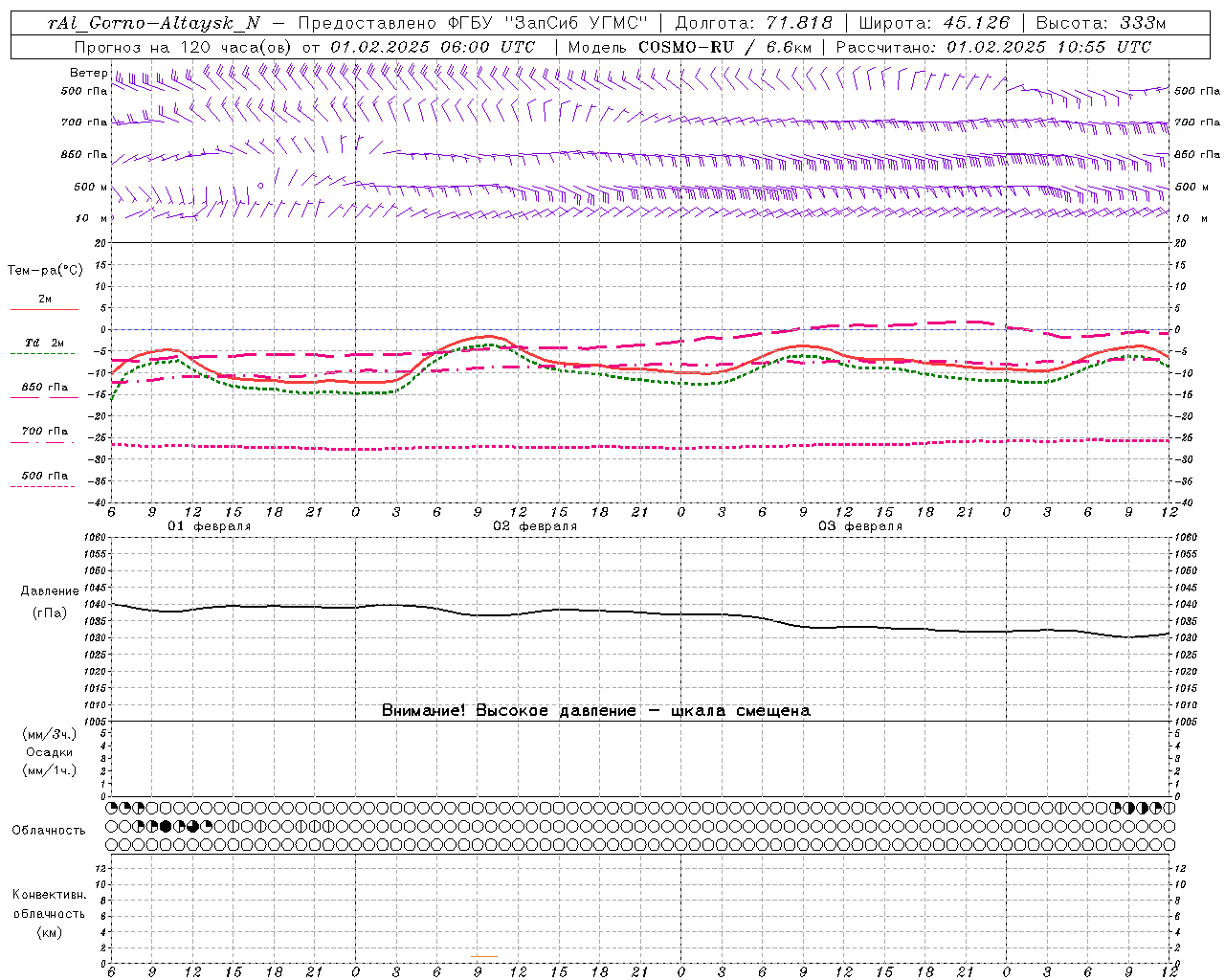Click the date label 03 февраля

859,526
